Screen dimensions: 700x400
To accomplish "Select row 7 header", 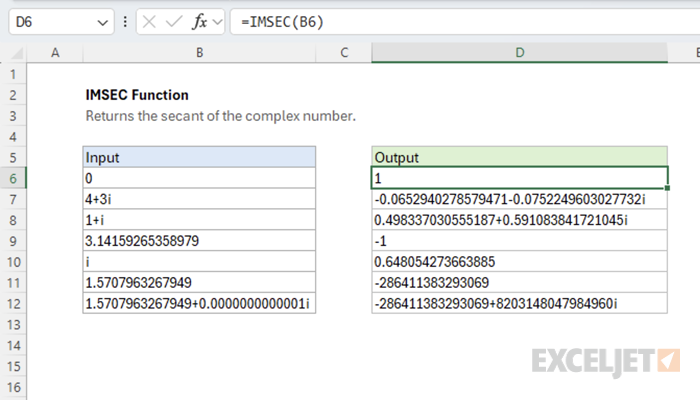I will point(13,200).
